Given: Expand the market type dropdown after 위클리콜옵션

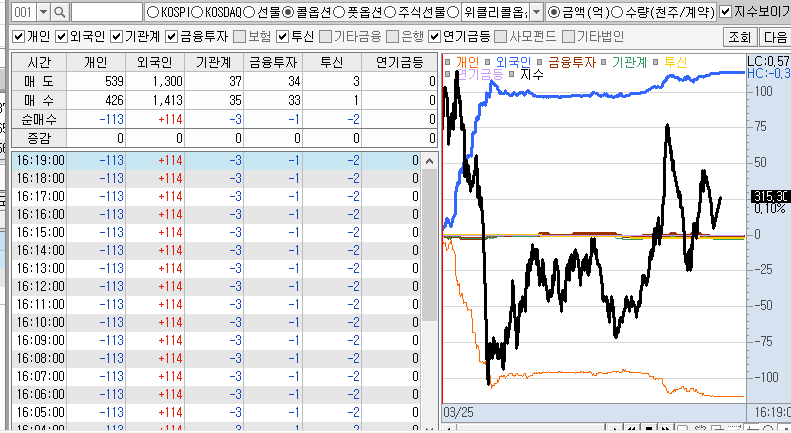Looking at the screenshot, I should (x=537, y=12).
